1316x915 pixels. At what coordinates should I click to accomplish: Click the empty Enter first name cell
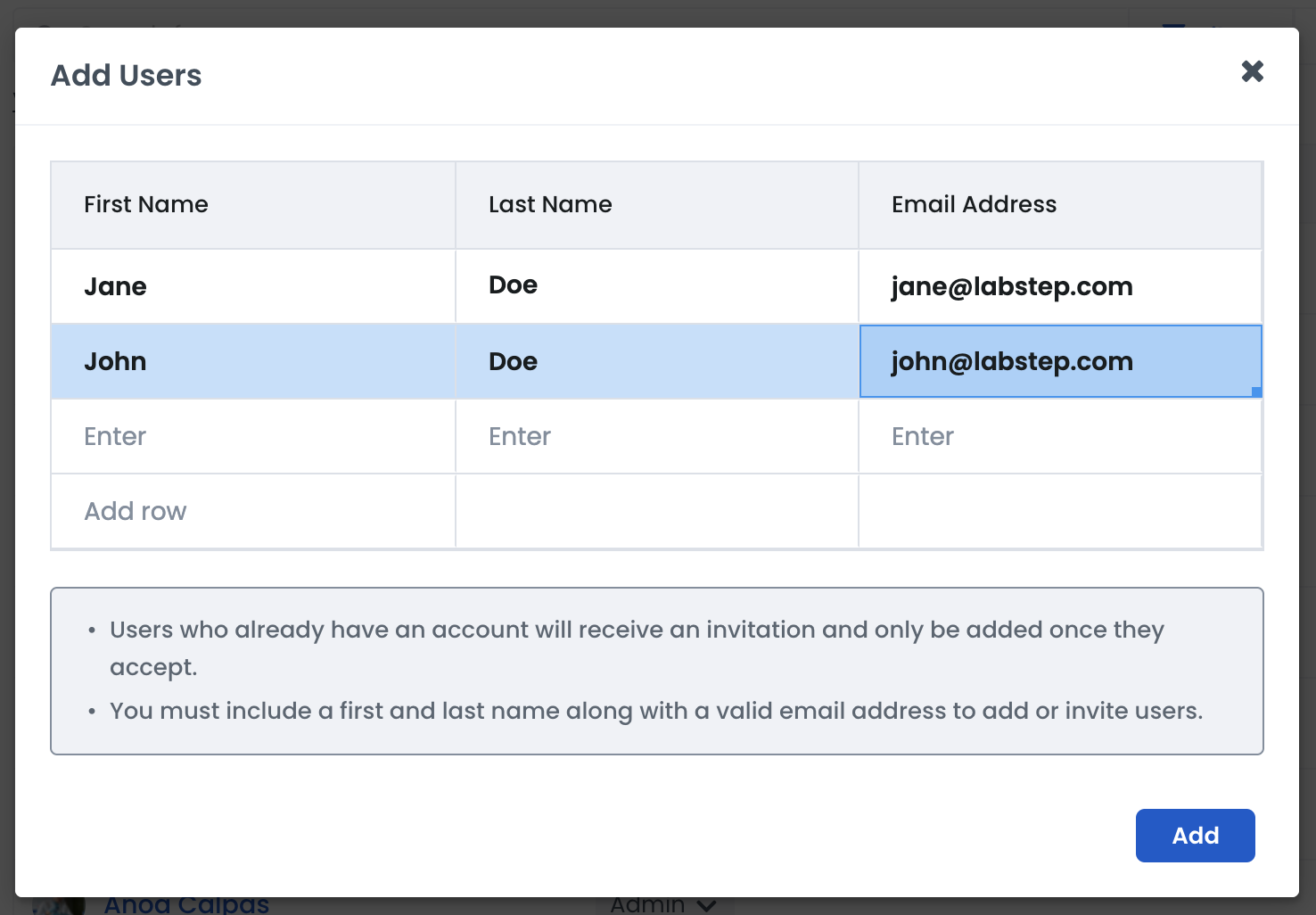point(252,436)
